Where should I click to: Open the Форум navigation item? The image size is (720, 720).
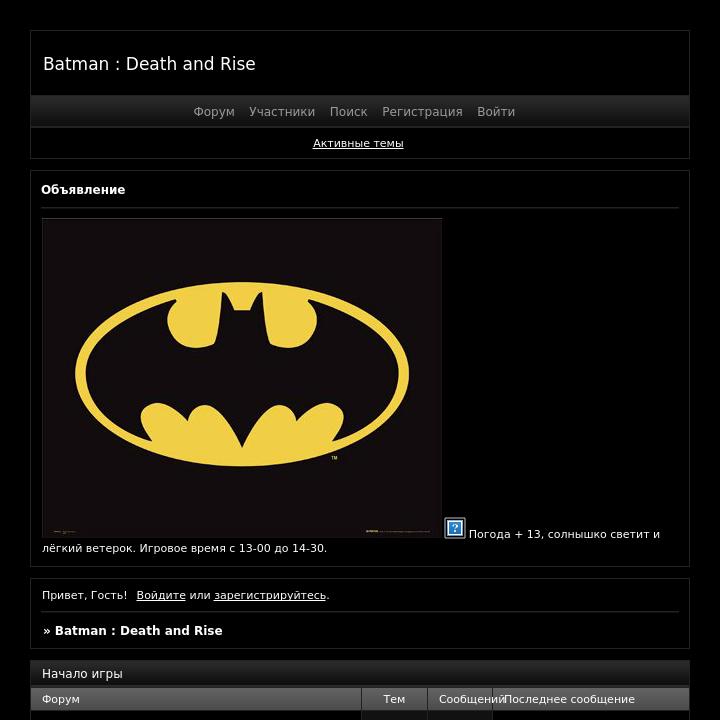(214, 112)
